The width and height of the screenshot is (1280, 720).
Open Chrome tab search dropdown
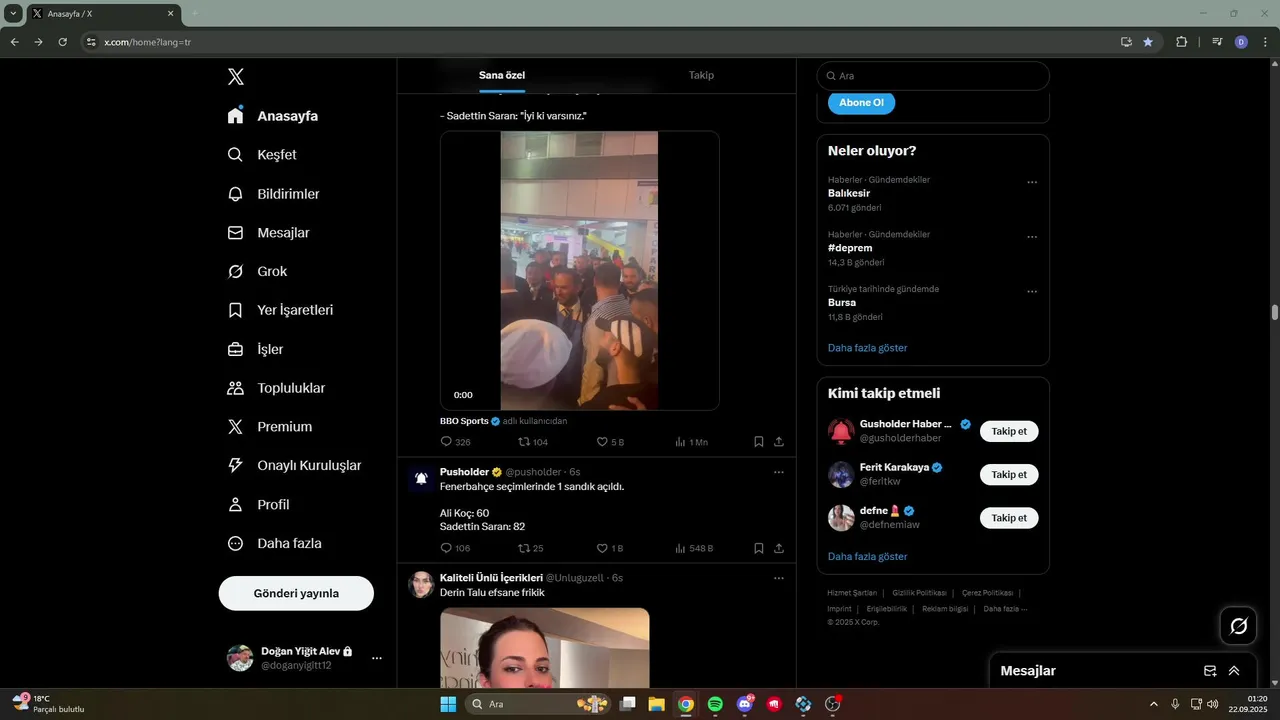pos(13,14)
